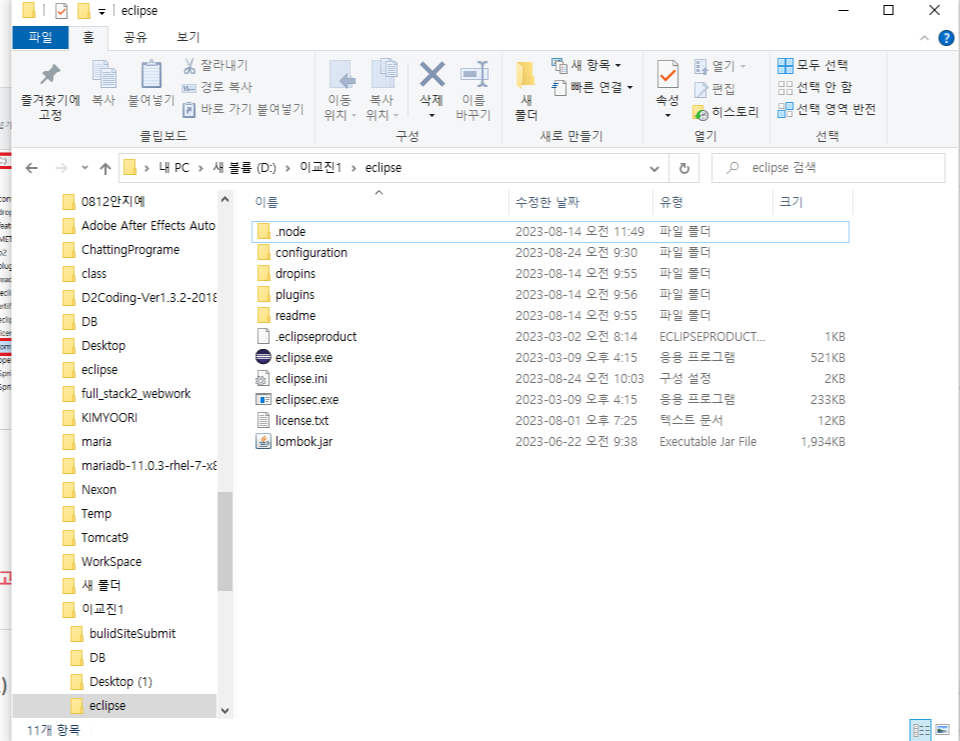The image size is (960, 741).
Task: Create 새 폴더 (New folder)
Action: [x=525, y=90]
